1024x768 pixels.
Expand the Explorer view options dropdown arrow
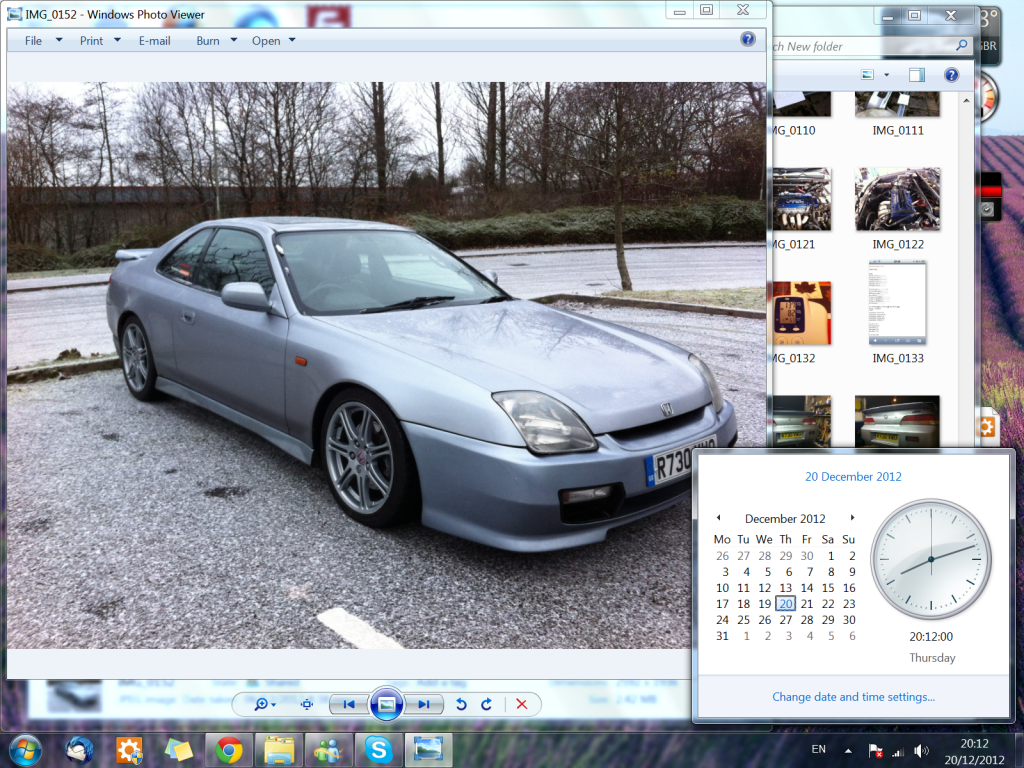pyautogui.click(x=887, y=74)
